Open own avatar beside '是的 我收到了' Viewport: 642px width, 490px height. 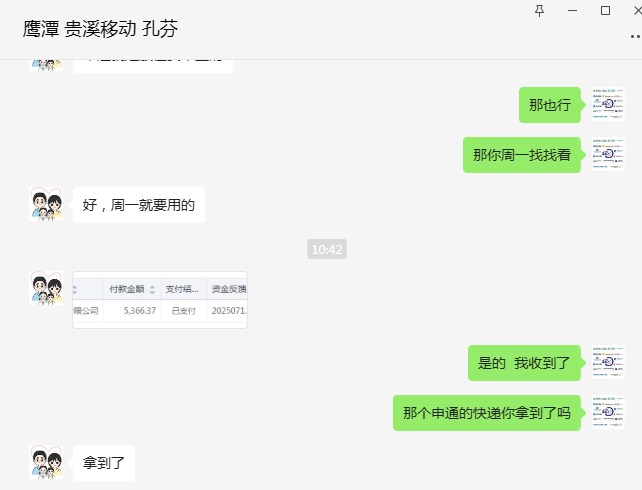pyautogui.click(x=608, y=362)
